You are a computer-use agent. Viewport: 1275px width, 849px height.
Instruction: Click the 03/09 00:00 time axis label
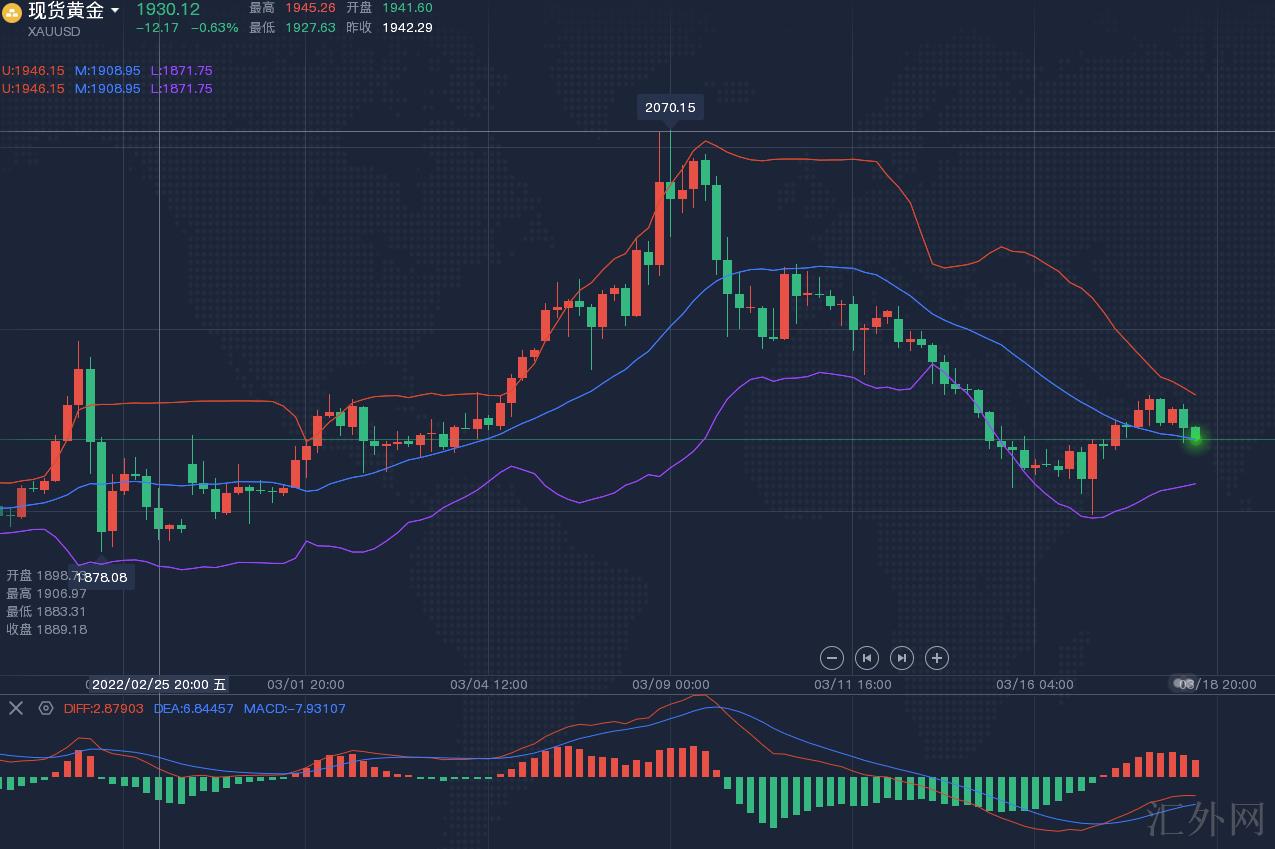(670, 685)
